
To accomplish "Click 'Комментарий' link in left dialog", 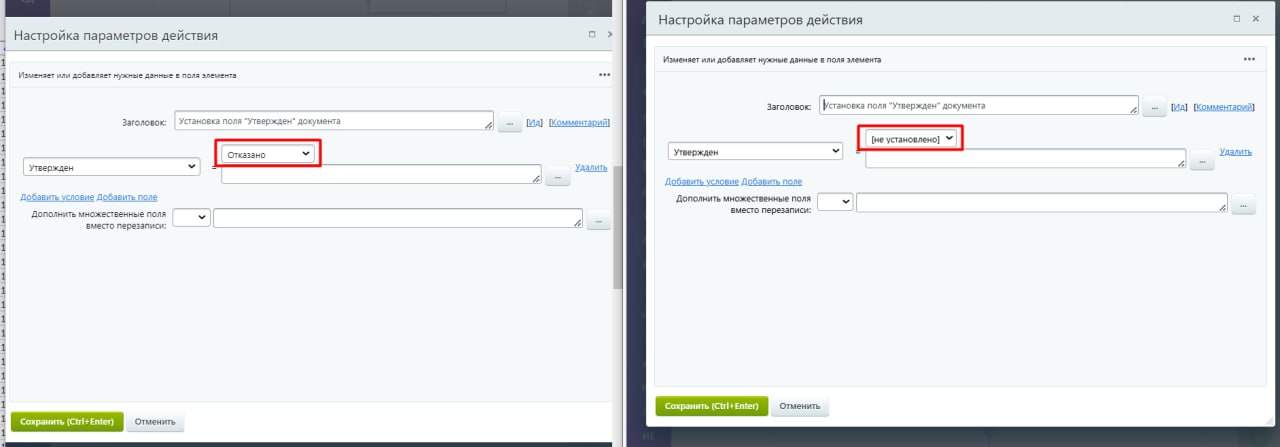I will click(579, 122).
